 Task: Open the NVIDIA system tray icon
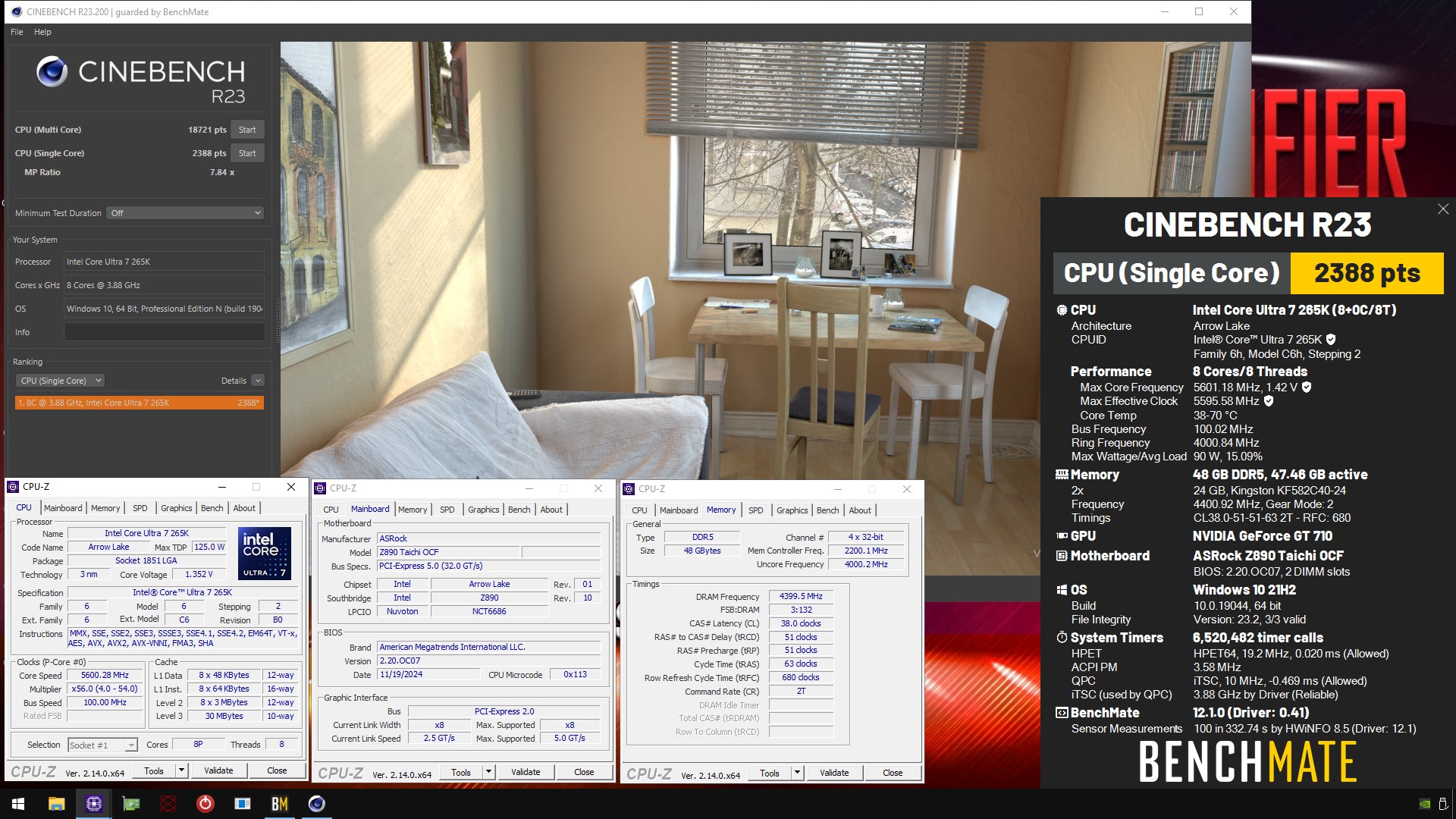coord(1425,805)
